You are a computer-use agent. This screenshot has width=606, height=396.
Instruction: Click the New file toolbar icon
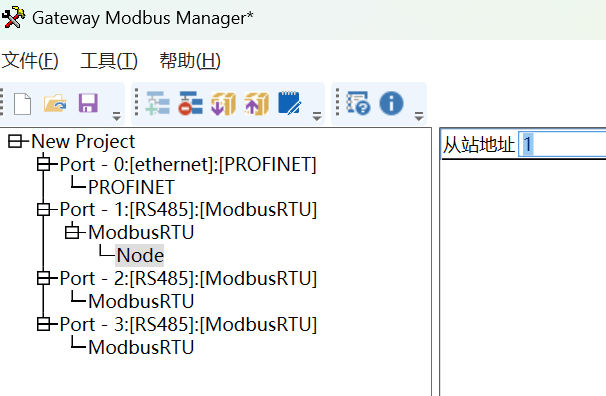click(22, 104)
